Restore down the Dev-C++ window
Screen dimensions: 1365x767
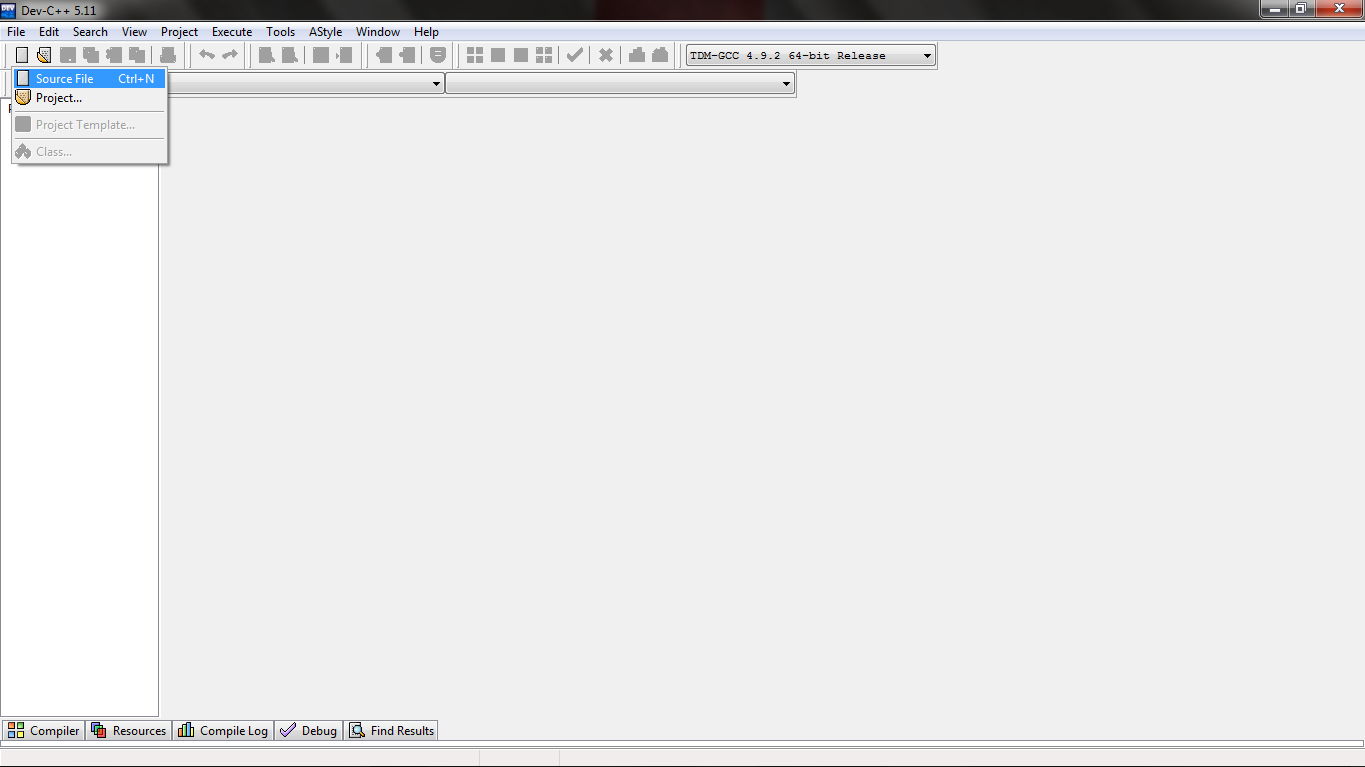[x=1300, y=9]
